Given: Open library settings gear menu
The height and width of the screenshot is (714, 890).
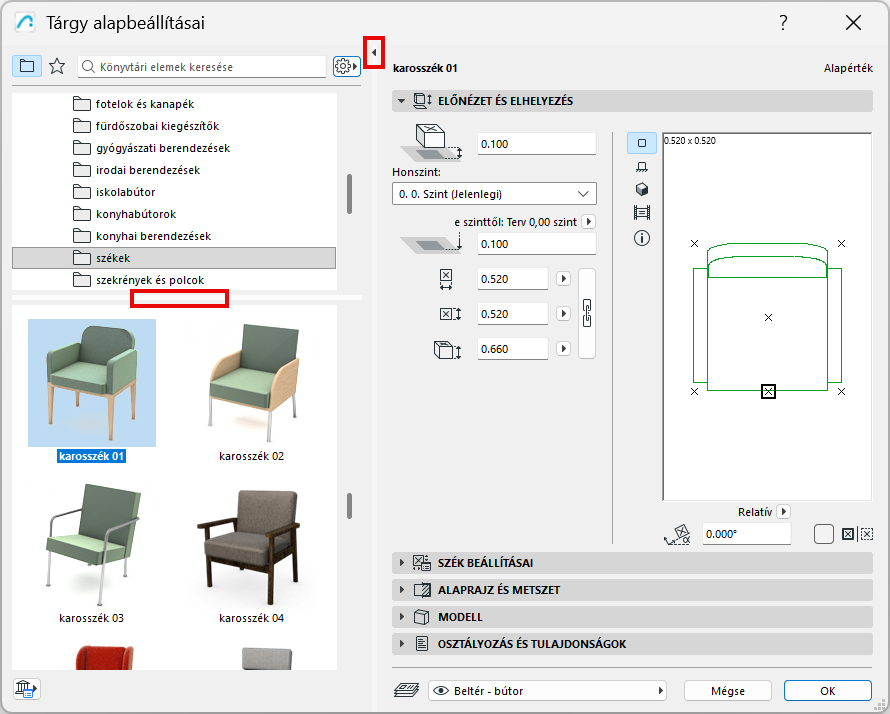Looking at the screenshot, I should click(x=346, y=66).
